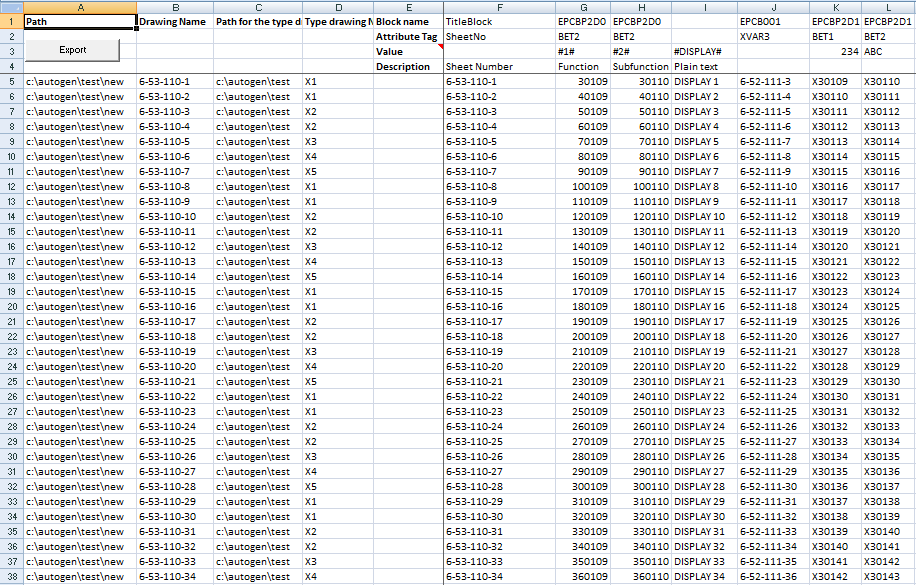Select the '#DISPLAY#' cell
Viewport: 916px width, 585px height.
tap(705, 51)
